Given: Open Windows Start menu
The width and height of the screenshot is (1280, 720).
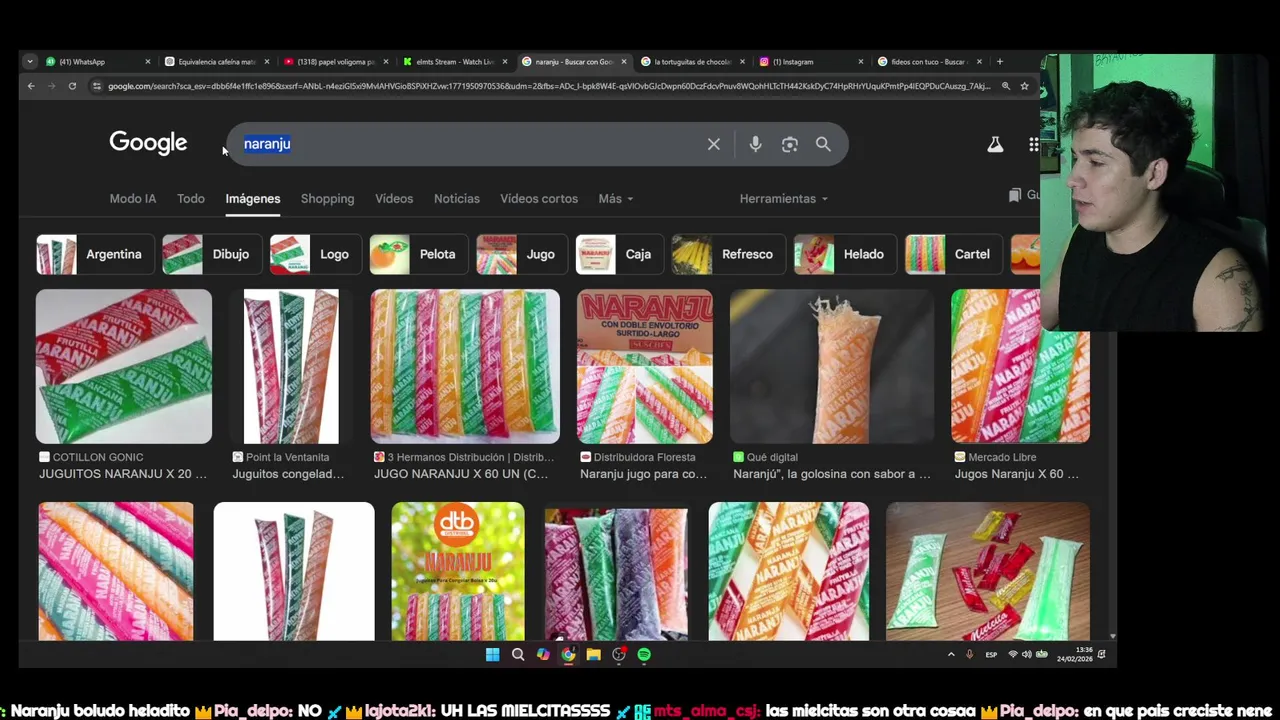Looking at the screenshot, I should [492, 654].
